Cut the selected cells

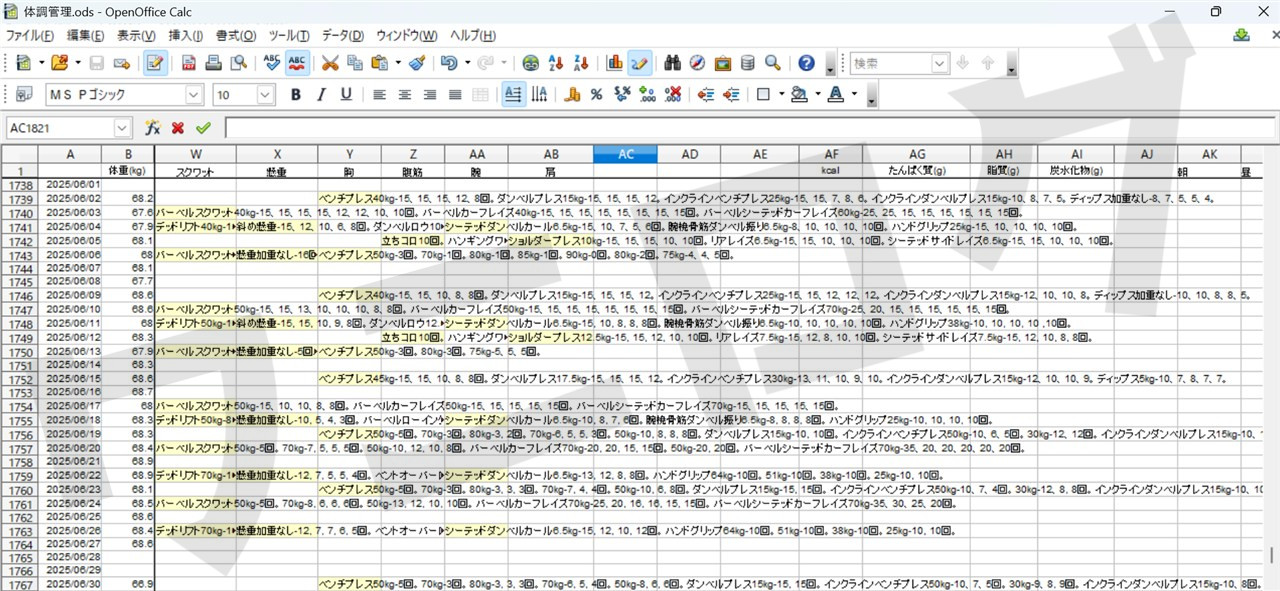click(330, 63)
